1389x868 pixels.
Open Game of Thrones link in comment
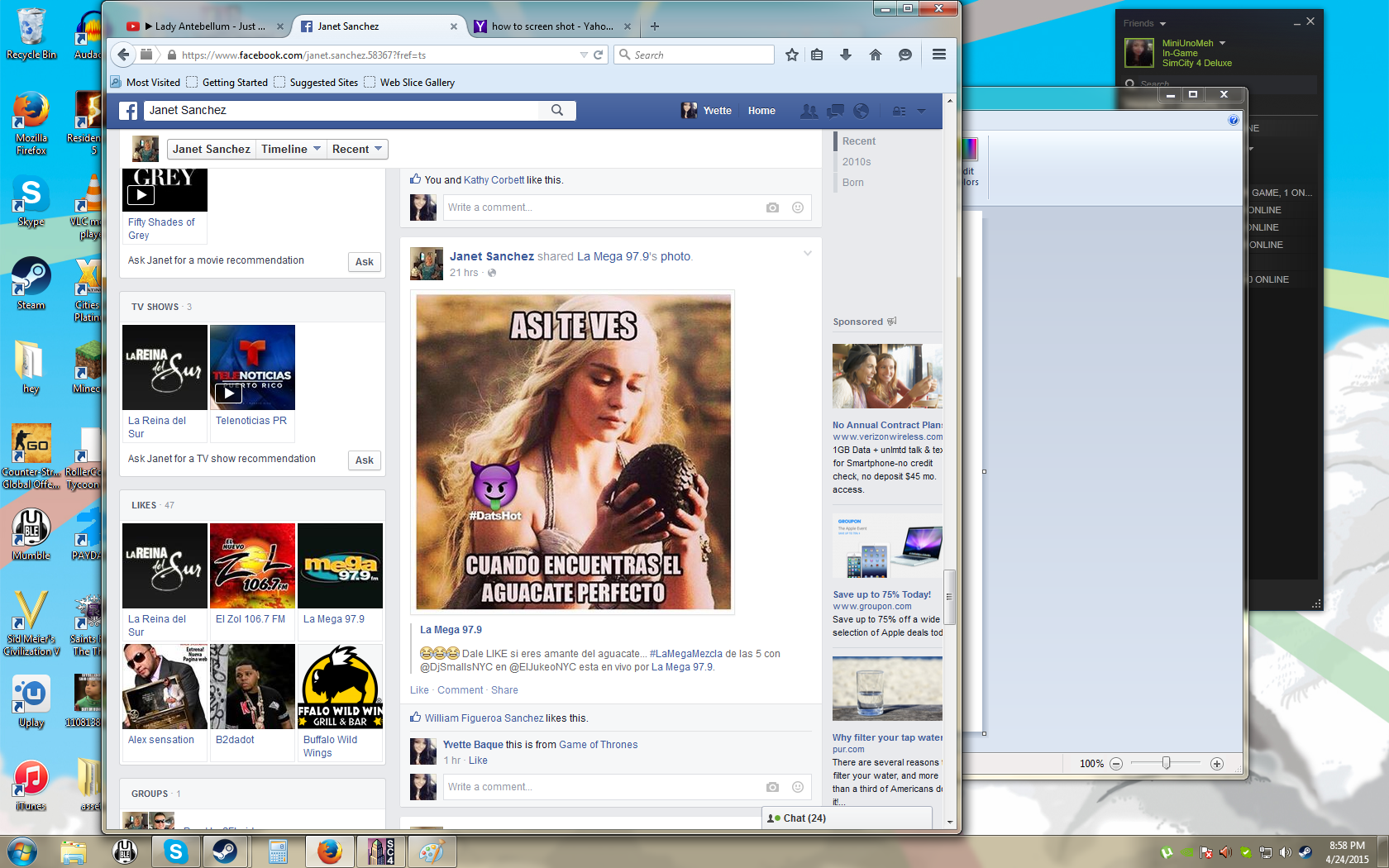coord(599,745)
